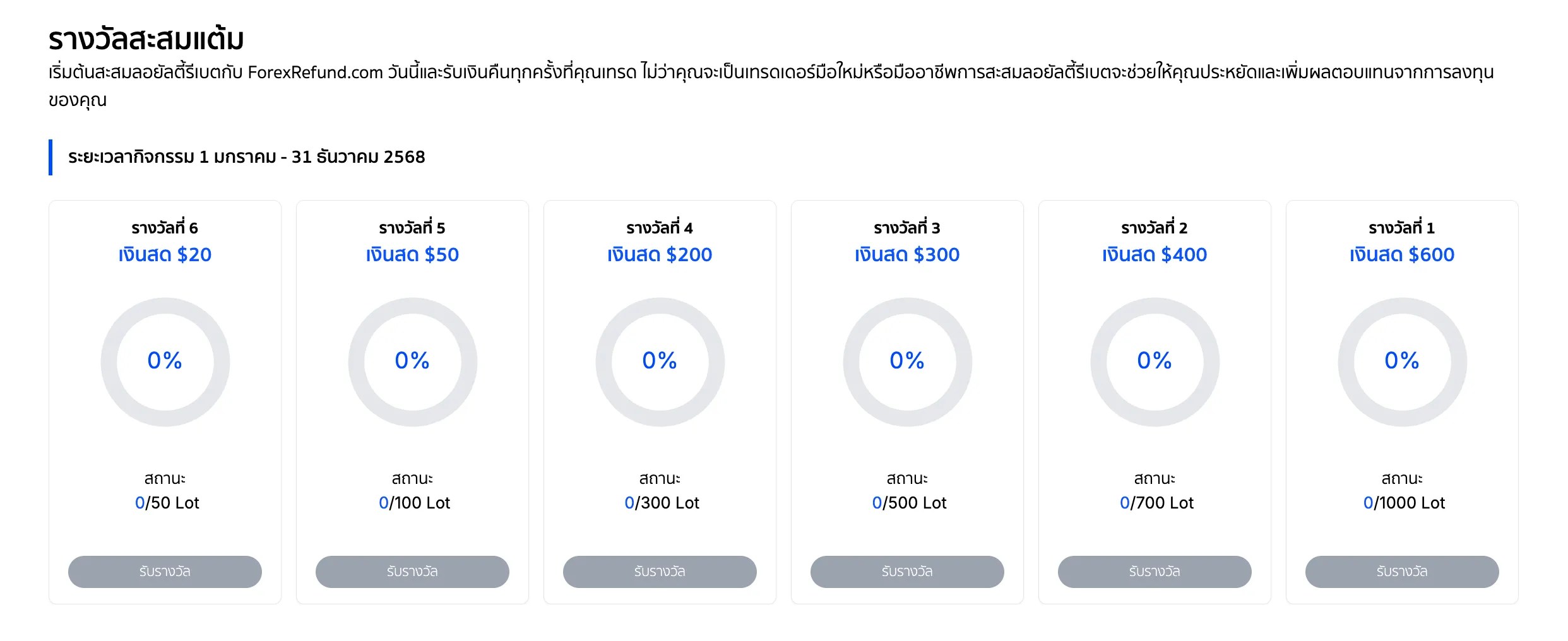The height and width of the screenshot is (641, 1568).
Task: Claim reward button for รางวัลที่ 1
Action: (1402, 572)
